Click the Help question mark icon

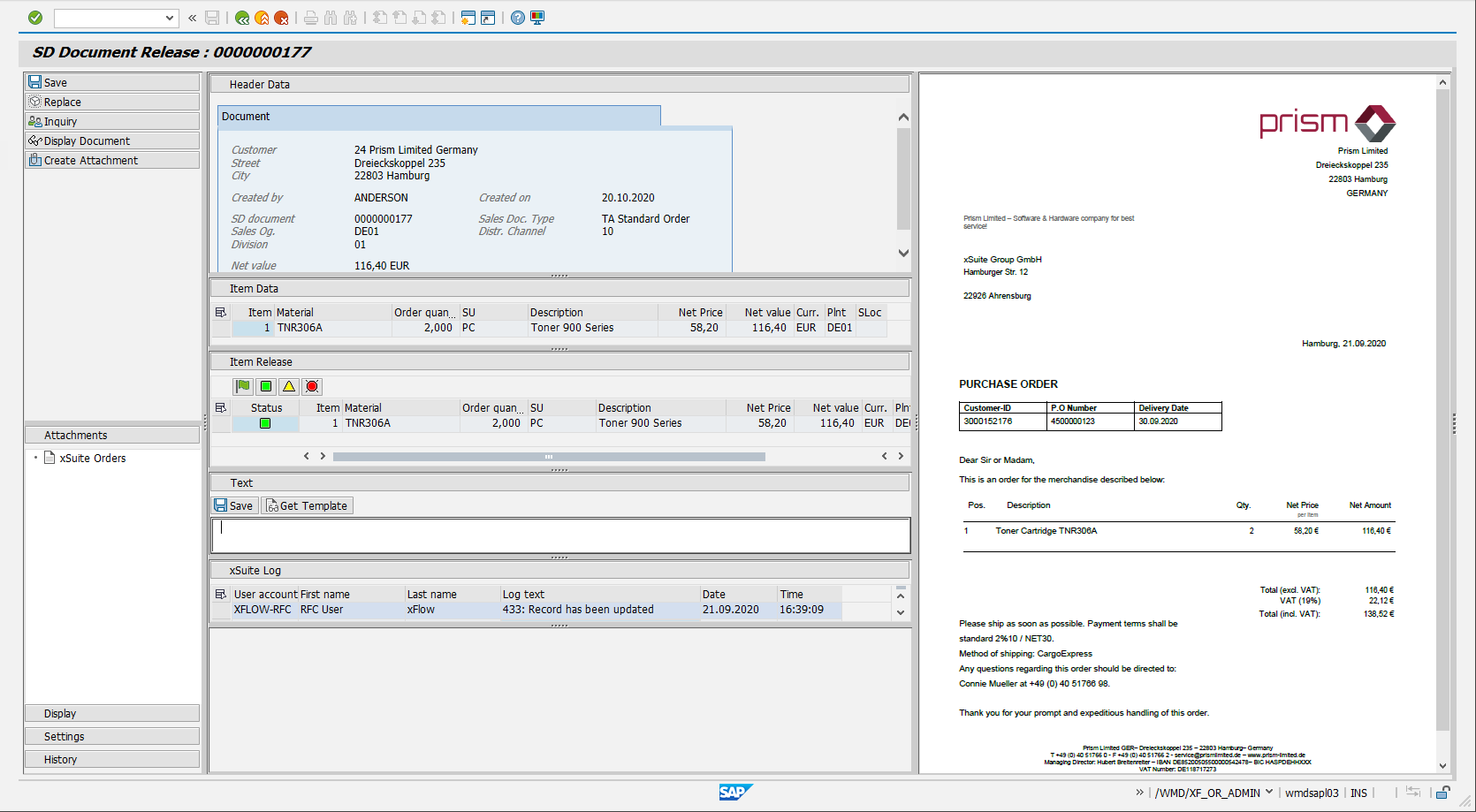pos(517,17)
